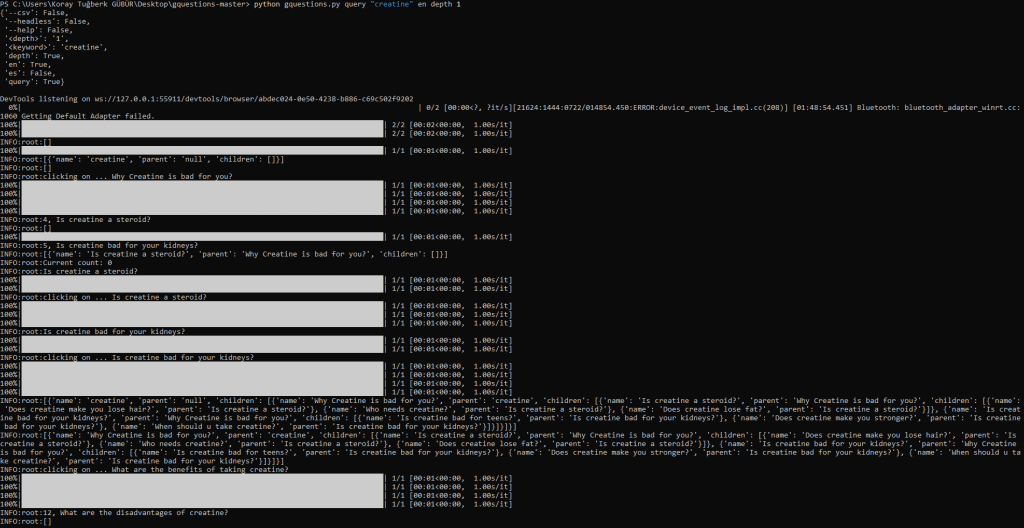Click the '--csv': False option line

(36, 13)
